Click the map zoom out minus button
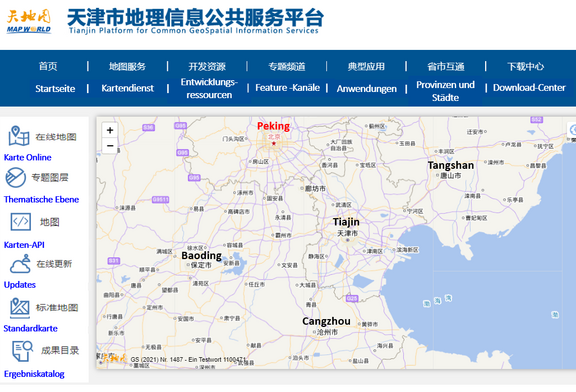The height and width of the screenshot is (392, 576). click(110, 146)
